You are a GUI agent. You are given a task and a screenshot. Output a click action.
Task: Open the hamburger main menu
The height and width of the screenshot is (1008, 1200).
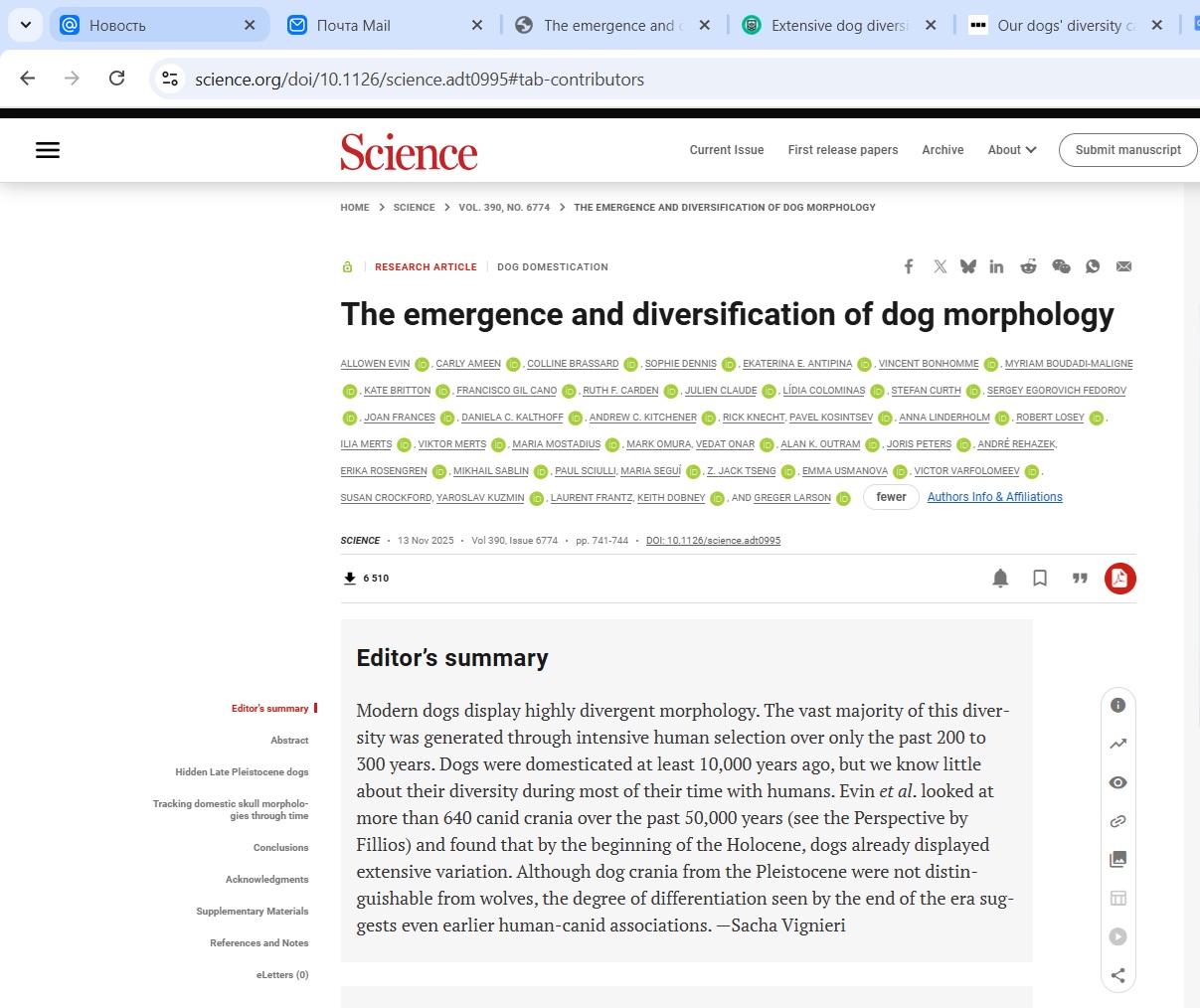pyautogui.click(x=48, y=150)
